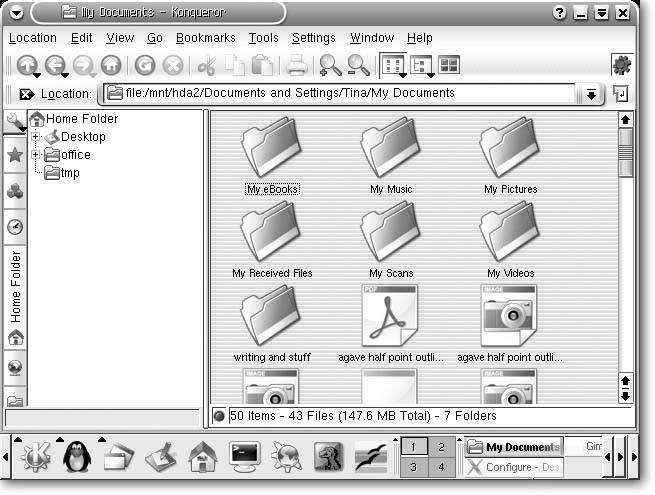Click the My Documents taskbar button

coord(514,447)
